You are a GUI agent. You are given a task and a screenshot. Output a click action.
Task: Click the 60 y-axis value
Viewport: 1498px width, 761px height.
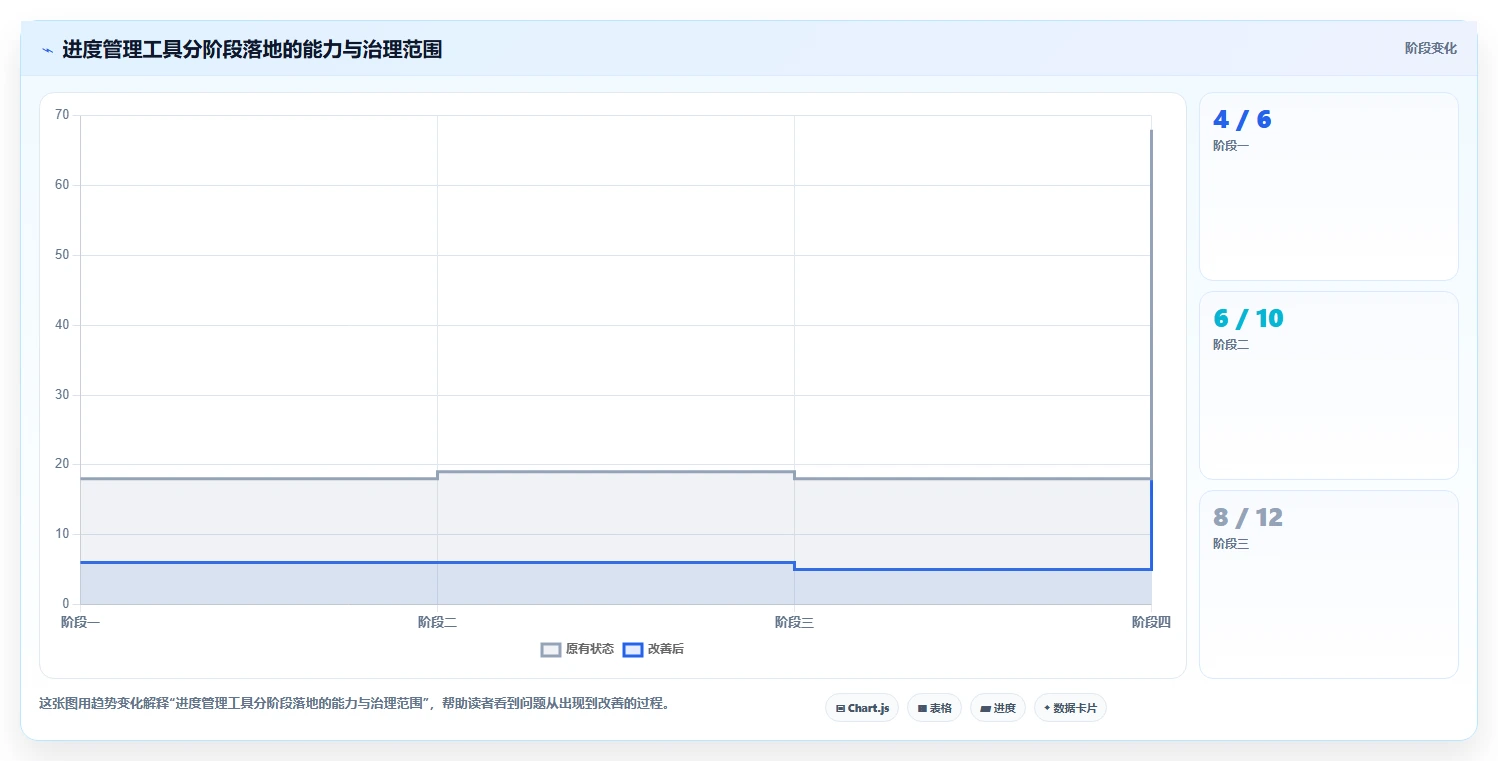coord(62,185)
